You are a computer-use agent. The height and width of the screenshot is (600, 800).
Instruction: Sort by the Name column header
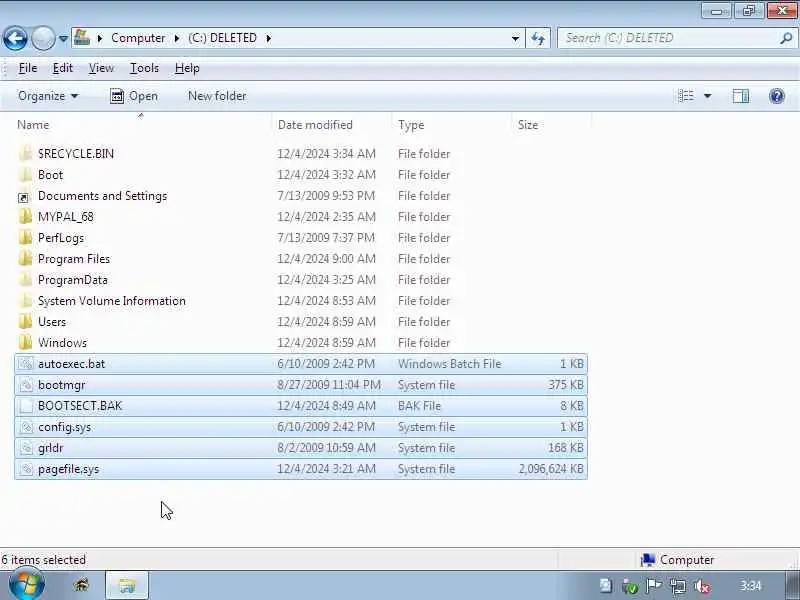click(33, 125)
